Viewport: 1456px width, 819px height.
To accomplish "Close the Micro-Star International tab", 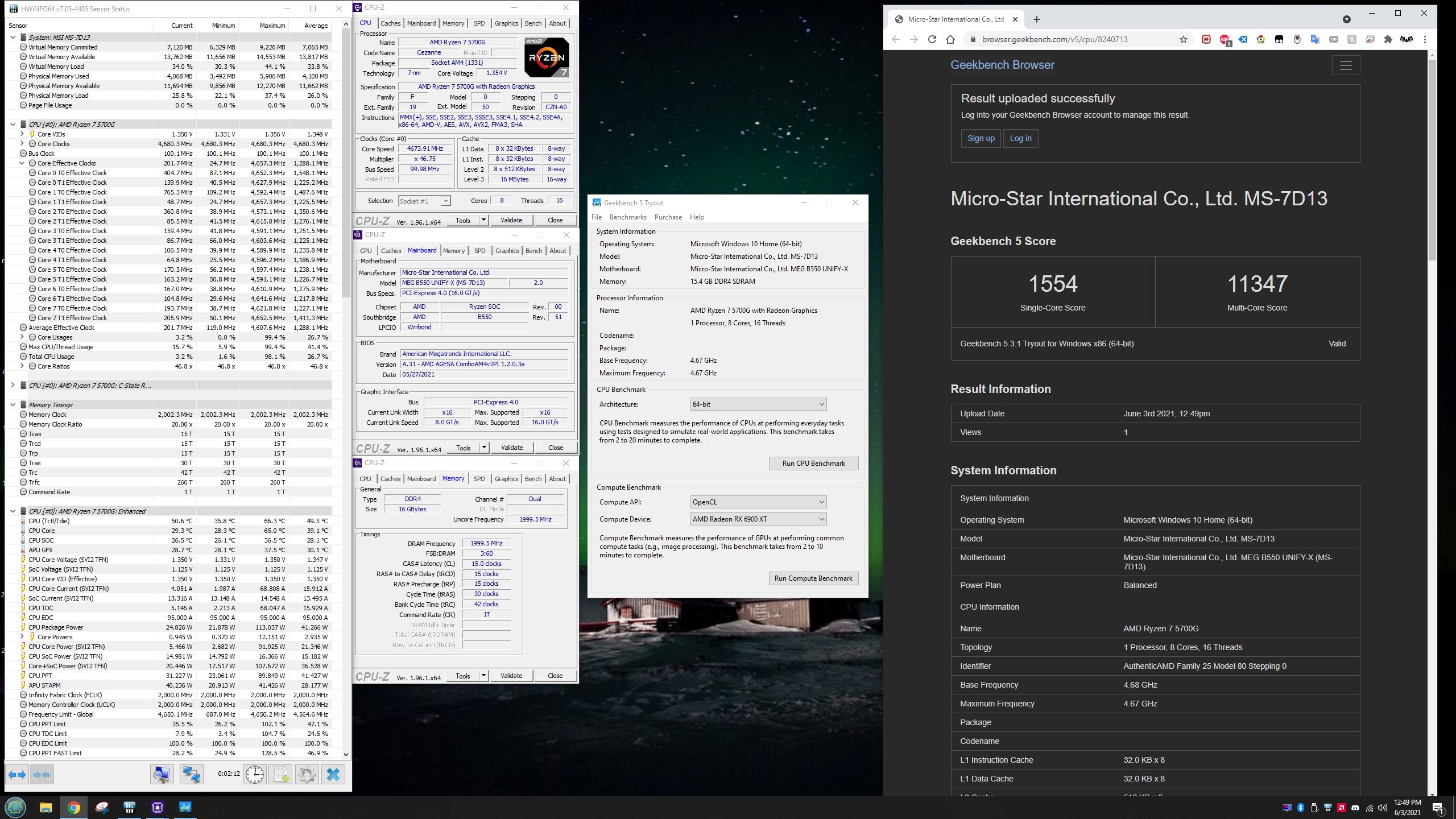I will [1015, 19].
